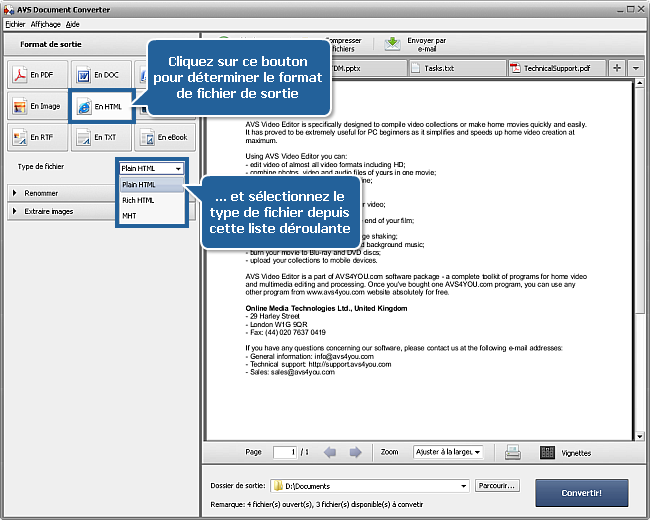Expand the Renommer section
This screenshot has height=520, width=650.
pyautogui.click(x=15, y=193)
